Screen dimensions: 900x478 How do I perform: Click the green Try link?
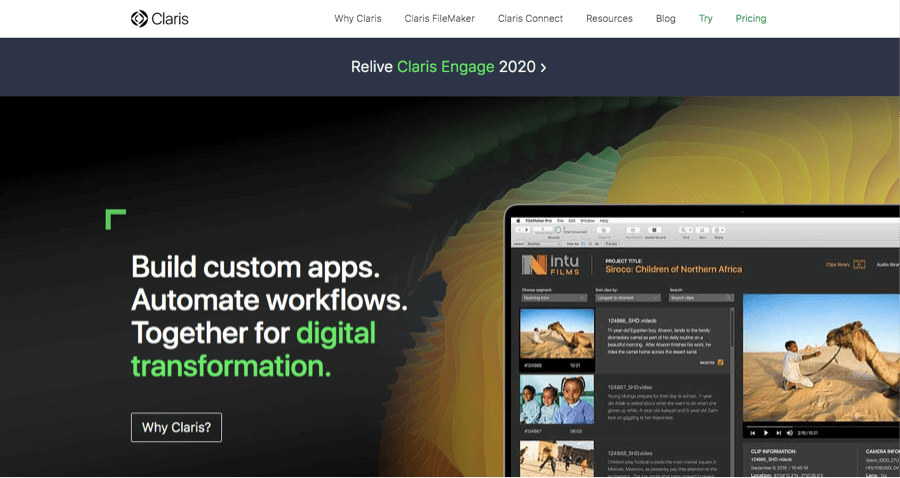click(x=706, y=18)
